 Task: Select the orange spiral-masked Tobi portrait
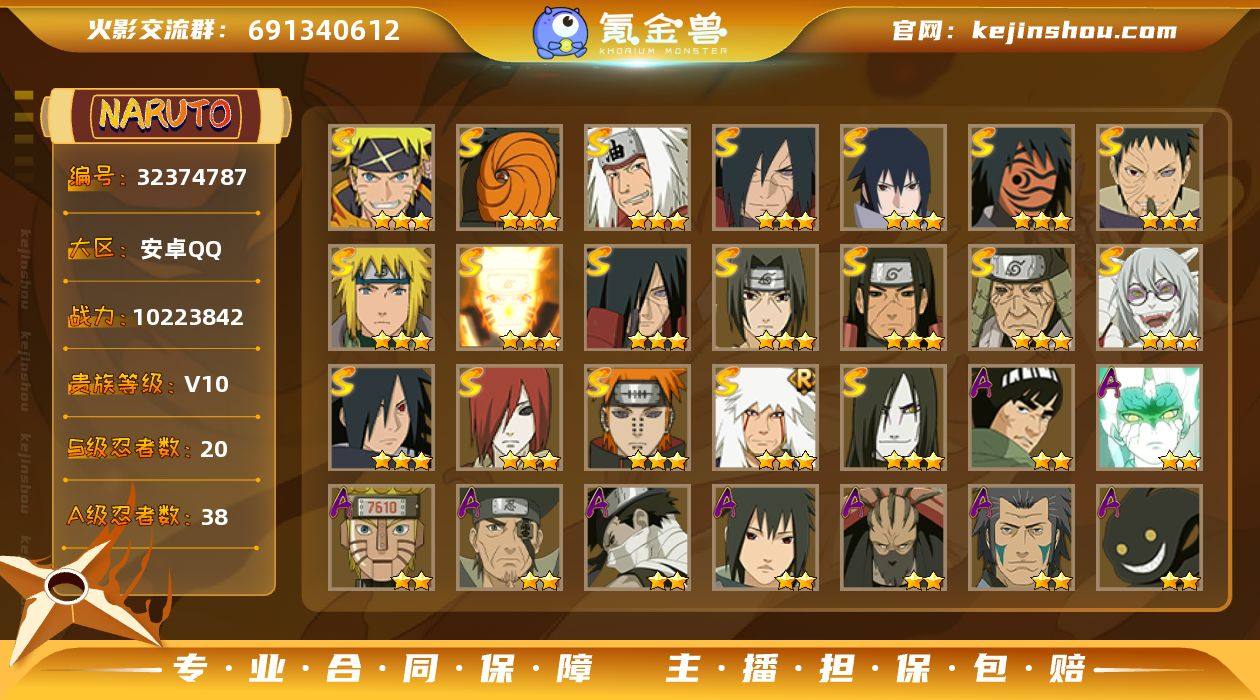[x=509, y=178]
